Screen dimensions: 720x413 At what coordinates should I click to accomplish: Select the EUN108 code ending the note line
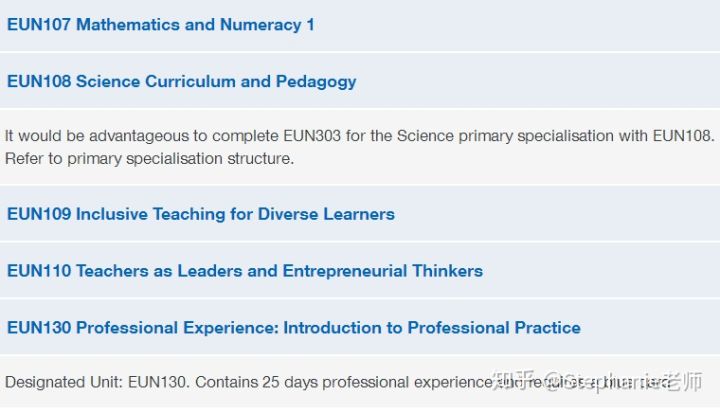(683, 136)
